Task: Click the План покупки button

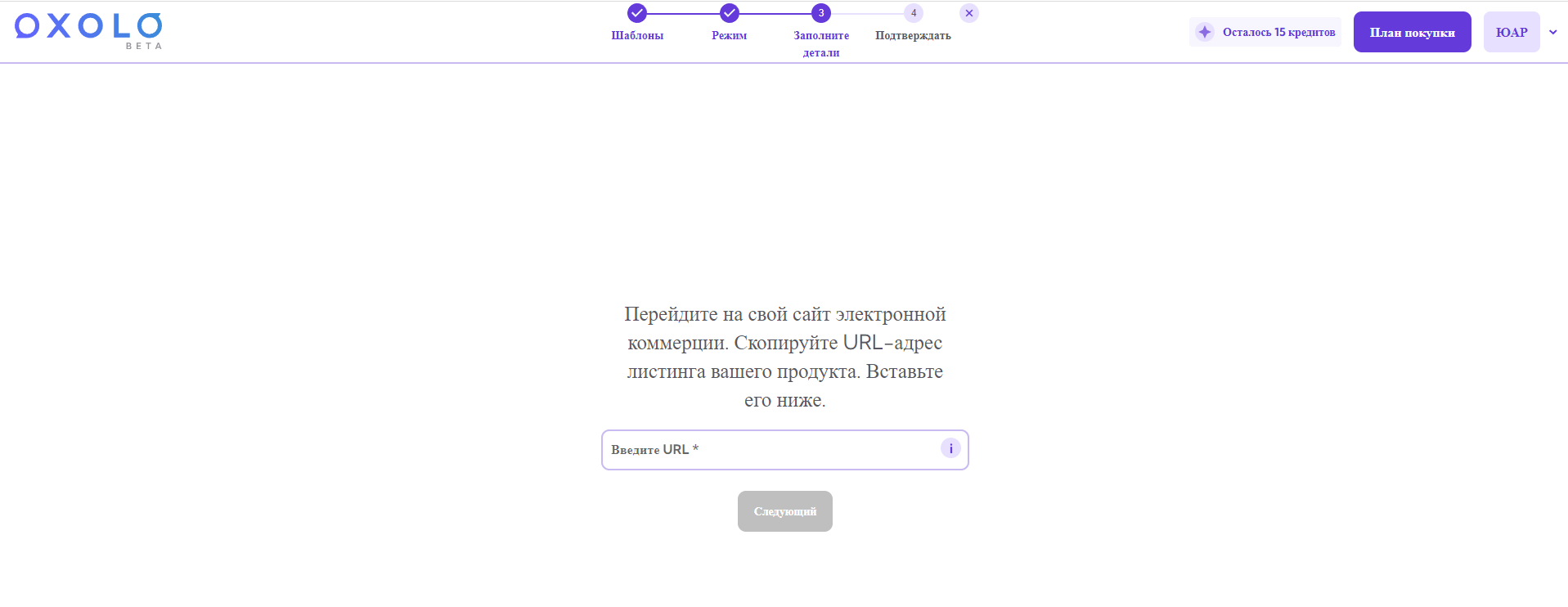Action: coord(1413,32)
